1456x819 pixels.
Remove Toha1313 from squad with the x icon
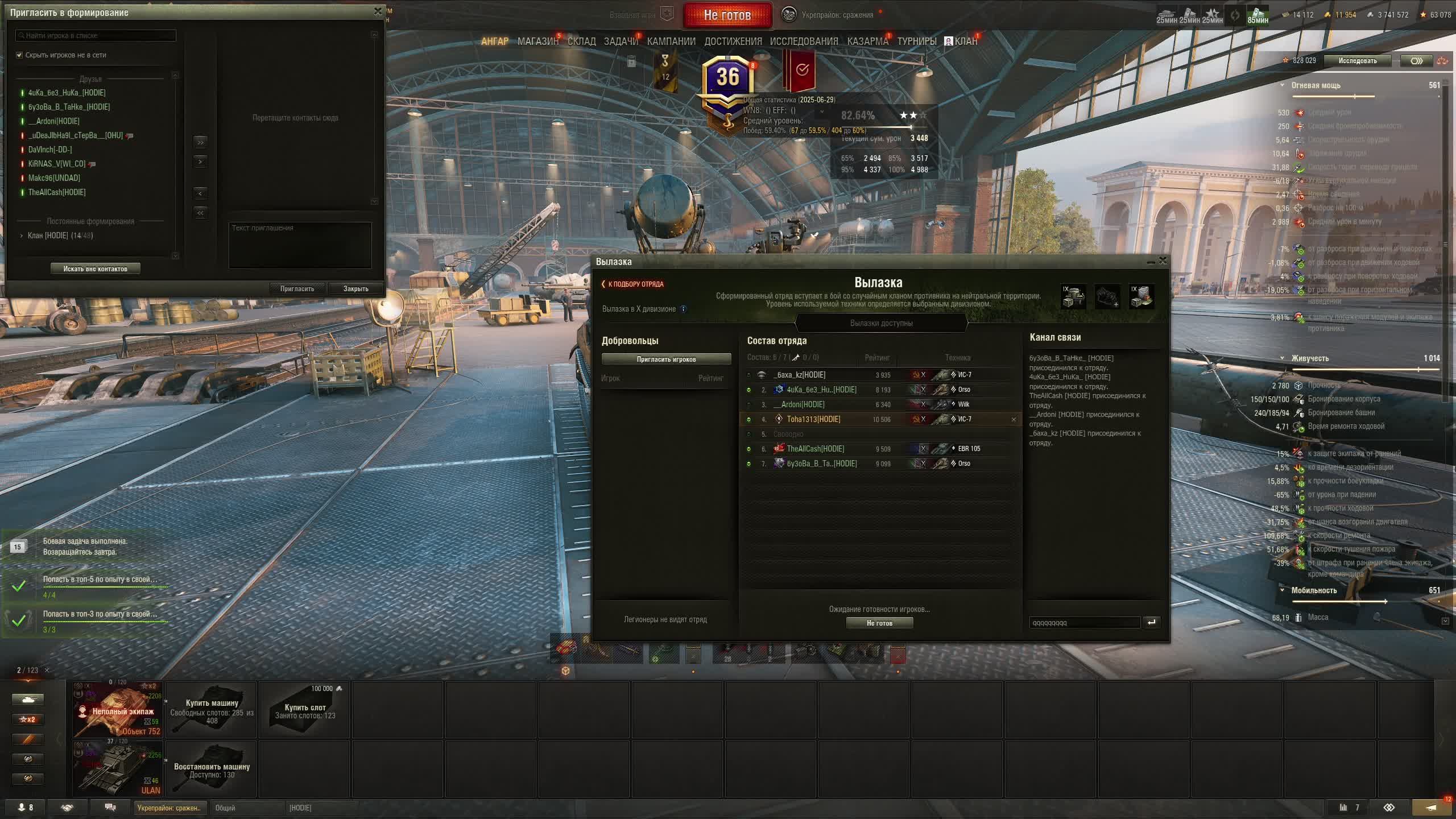(1014, 419)
